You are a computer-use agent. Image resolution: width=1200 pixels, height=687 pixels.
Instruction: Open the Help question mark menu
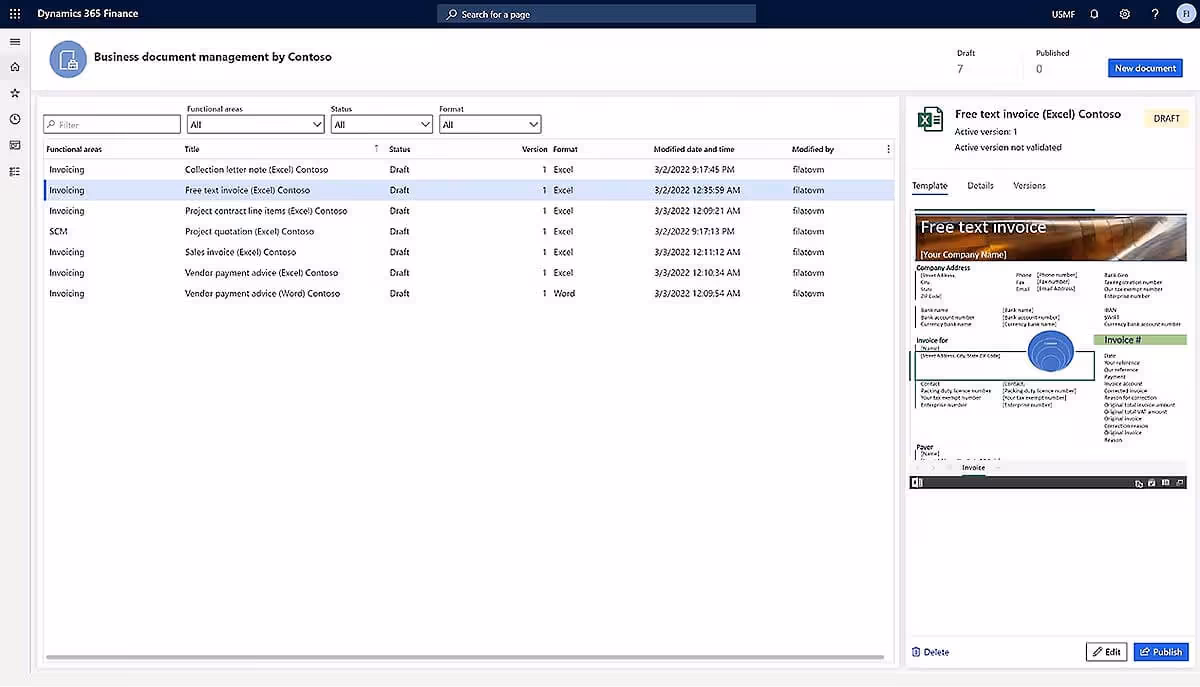[1156, 14]
